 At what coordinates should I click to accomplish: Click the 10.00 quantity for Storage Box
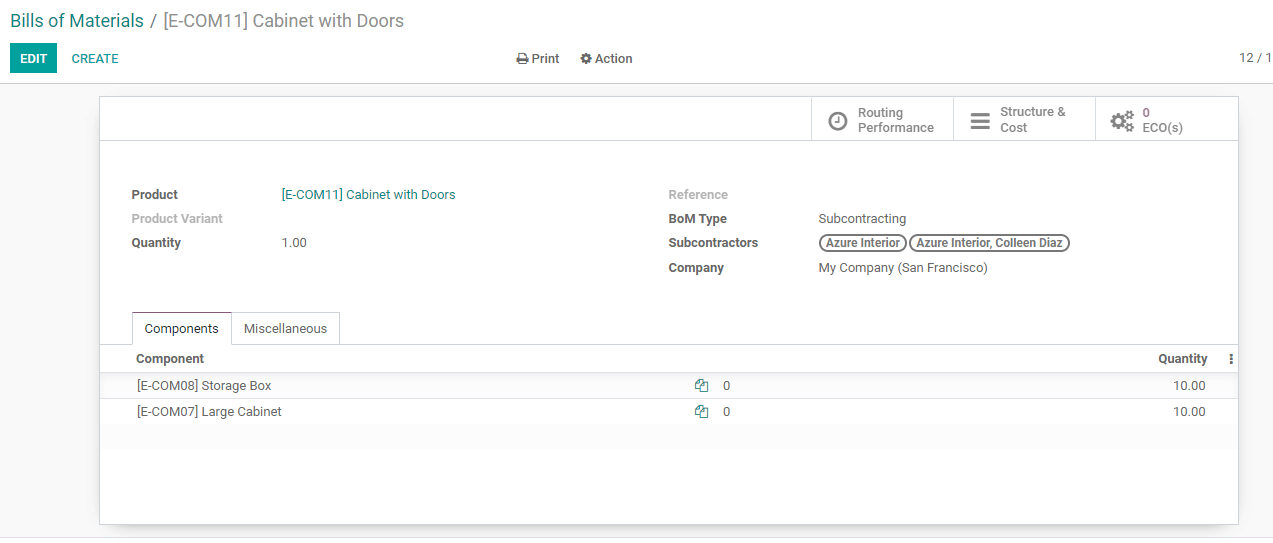point(1189,386)
